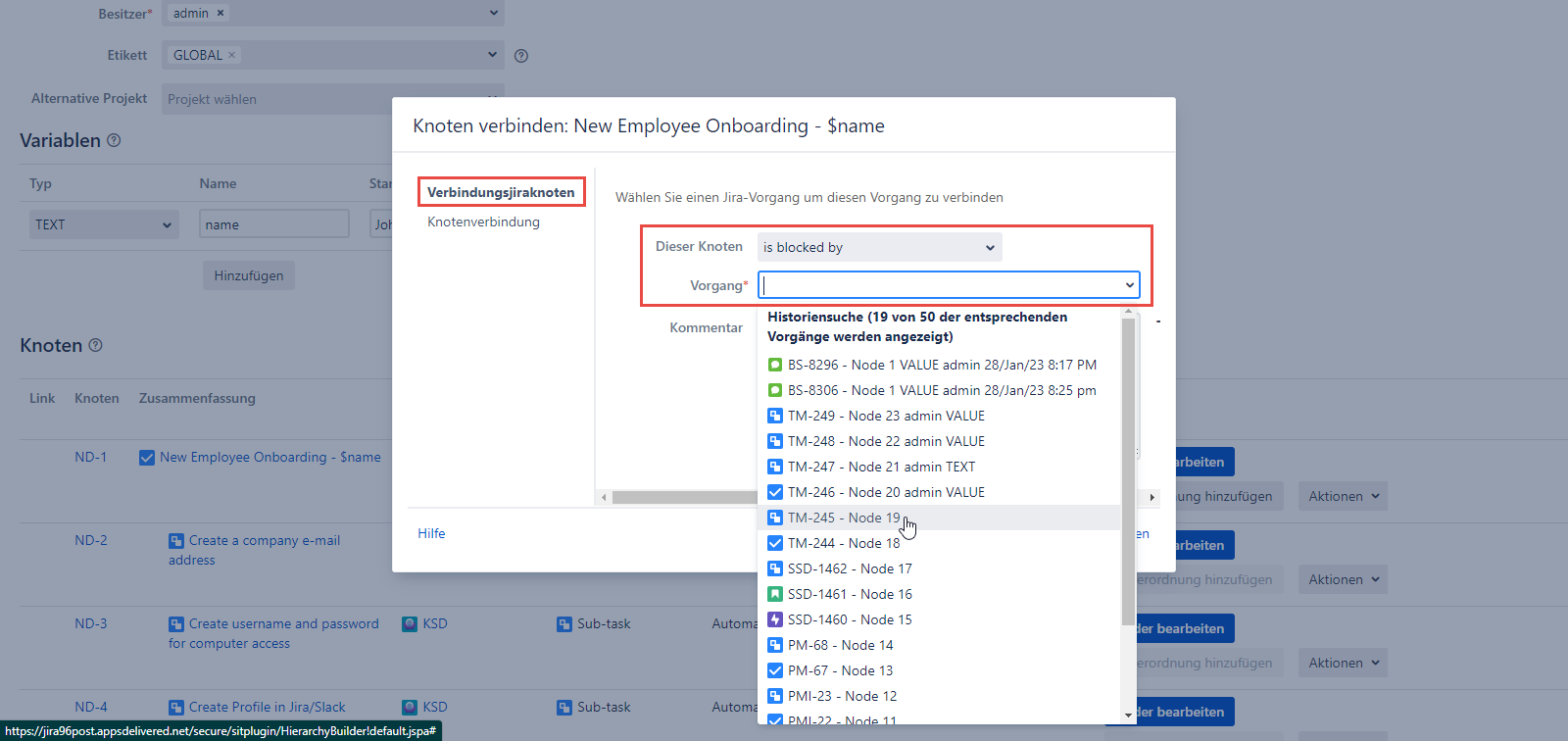The width and height of the screenshot is (1568, 741).
Task: Click Sub-task icon in ND-3 row
Action: click(x=564, y=624)
